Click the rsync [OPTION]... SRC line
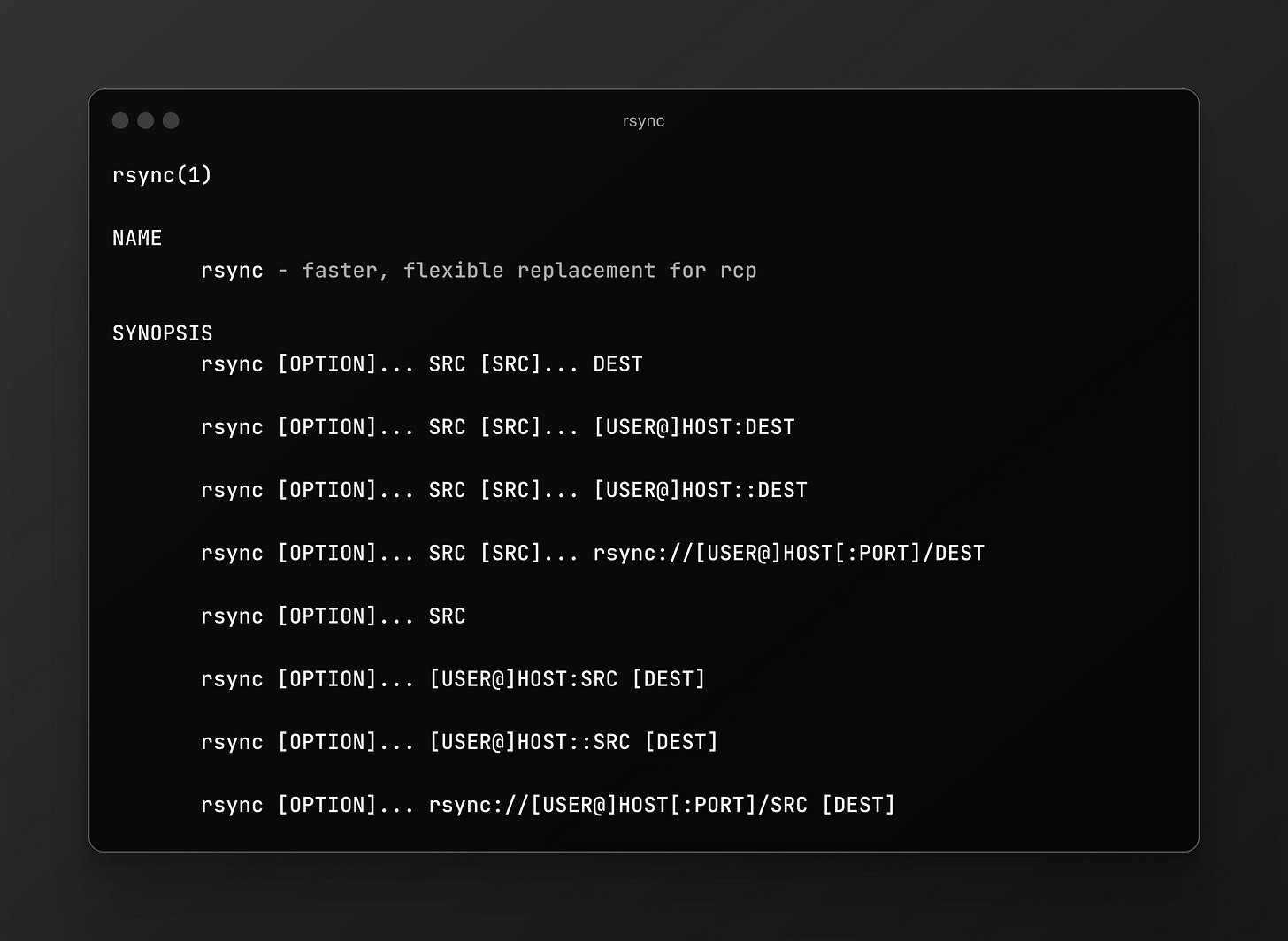Image resolution: width=1288 pixels, height=941 pixels. tap(333, 616)
